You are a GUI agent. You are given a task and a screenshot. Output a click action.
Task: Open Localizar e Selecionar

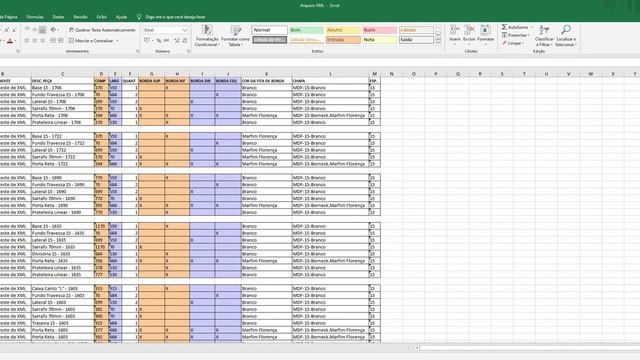[566, 36]
